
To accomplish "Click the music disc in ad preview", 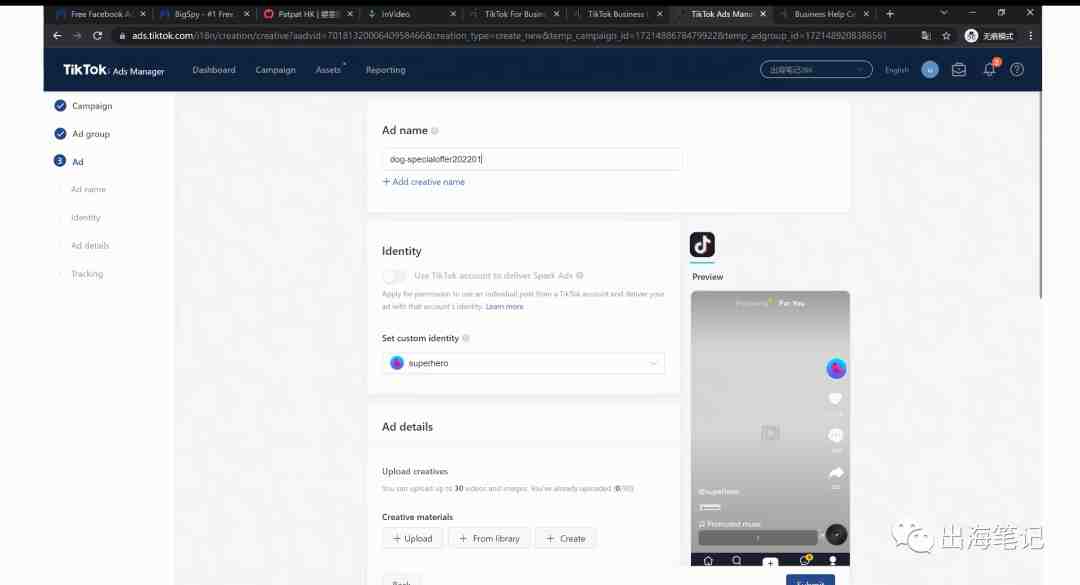I will (x=835, y=535).
